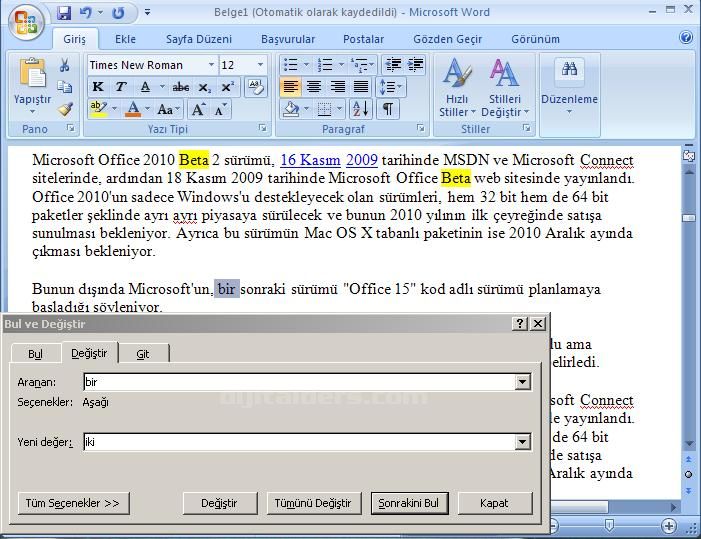Screen dimensions: 701x539
Task: Click the Değiştir replace button
Action: tap(220, 503)
